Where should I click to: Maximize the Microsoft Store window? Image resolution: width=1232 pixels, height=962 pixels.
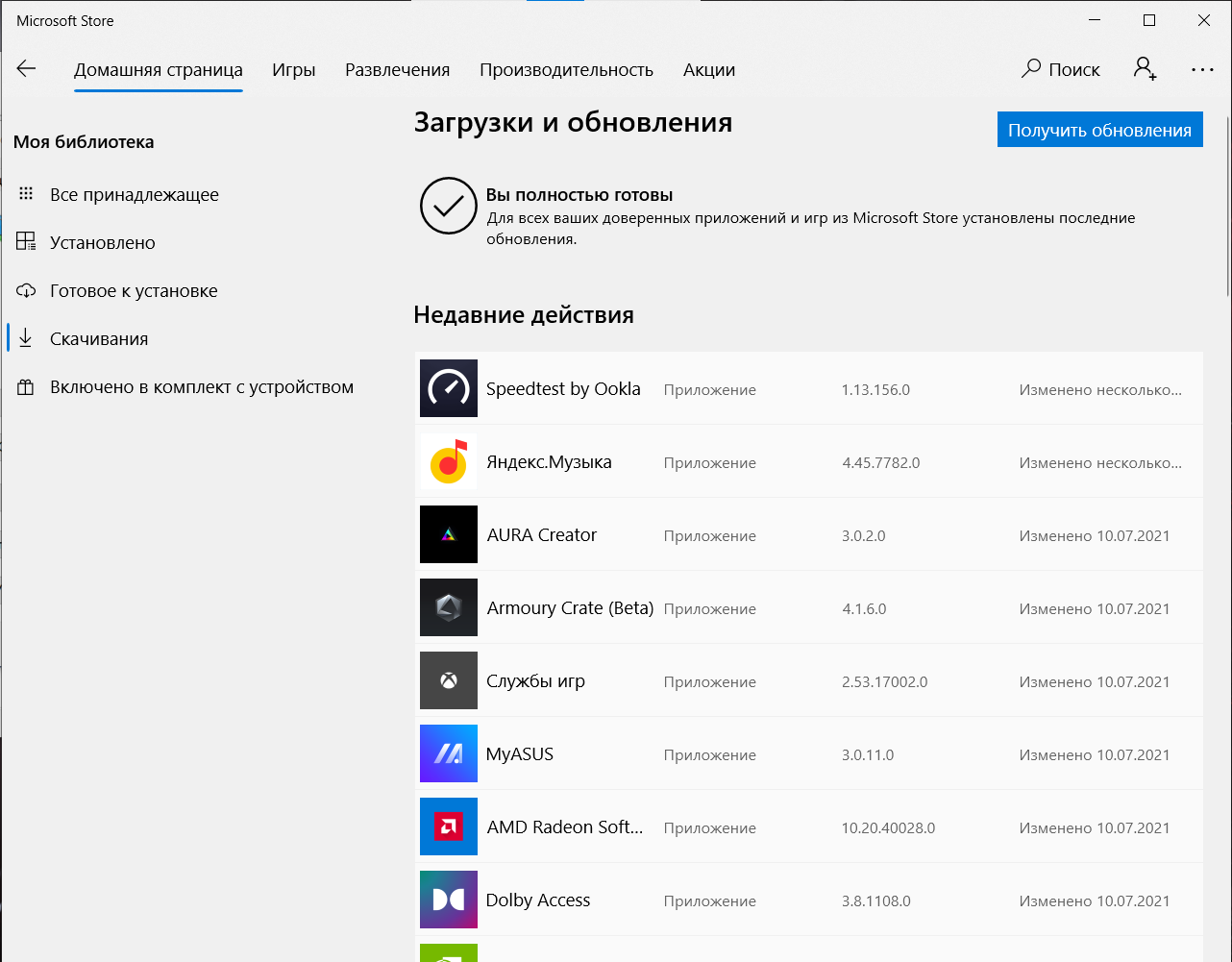(x=1149, y=20)
